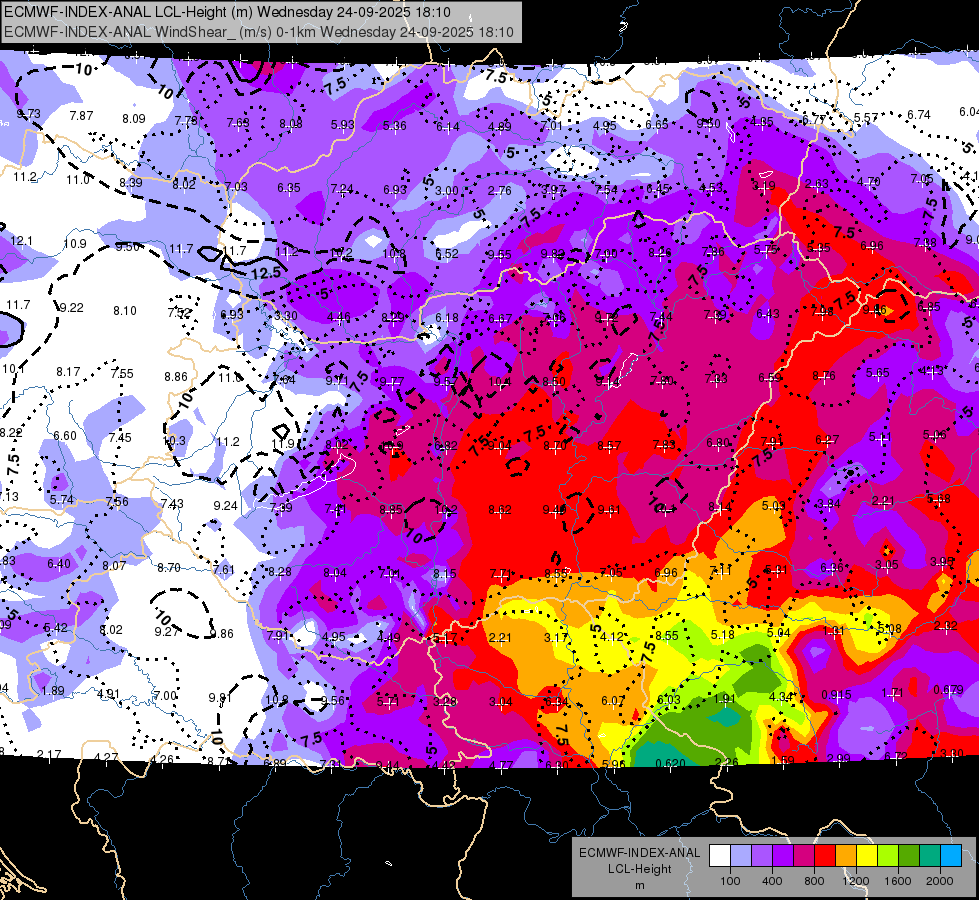Click the shear value '9.27'
Image resolution: width=979 pixels, height=900 pixels.
167,631
